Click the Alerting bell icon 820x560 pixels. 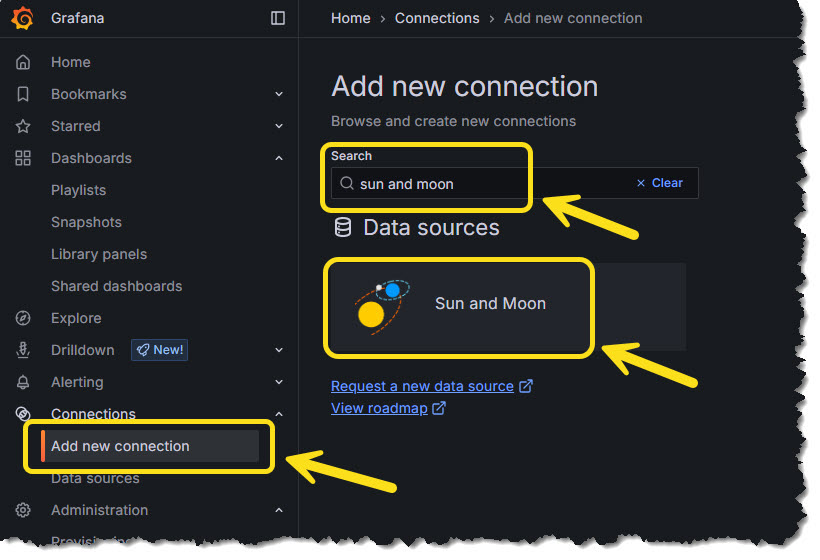click(23, 382)
